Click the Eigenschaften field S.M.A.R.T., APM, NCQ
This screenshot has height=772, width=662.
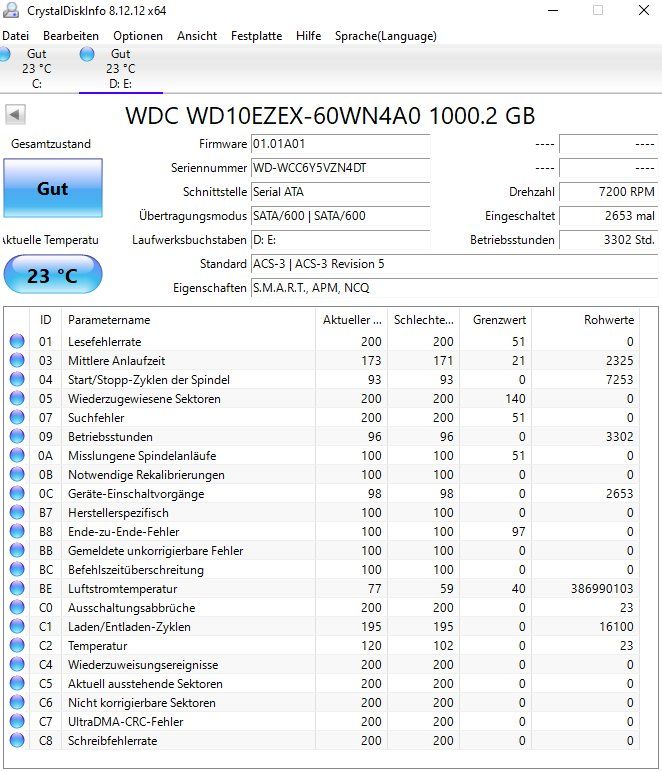tap(454, 288)
